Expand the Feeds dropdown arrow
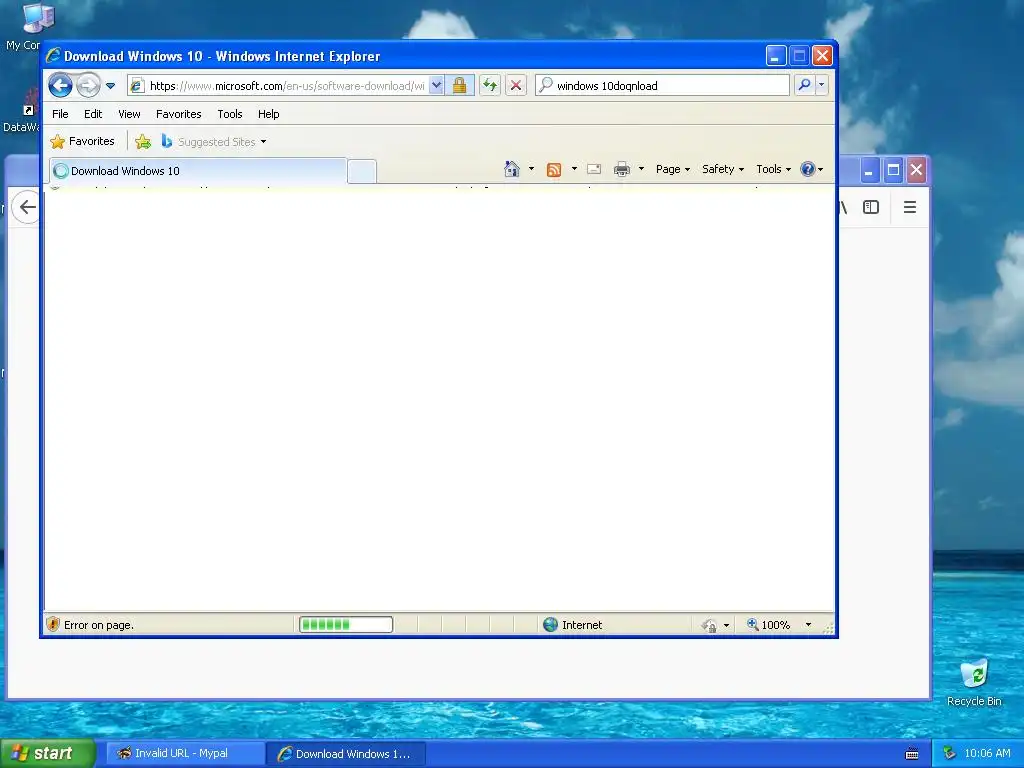 click(x=574, y=169)
